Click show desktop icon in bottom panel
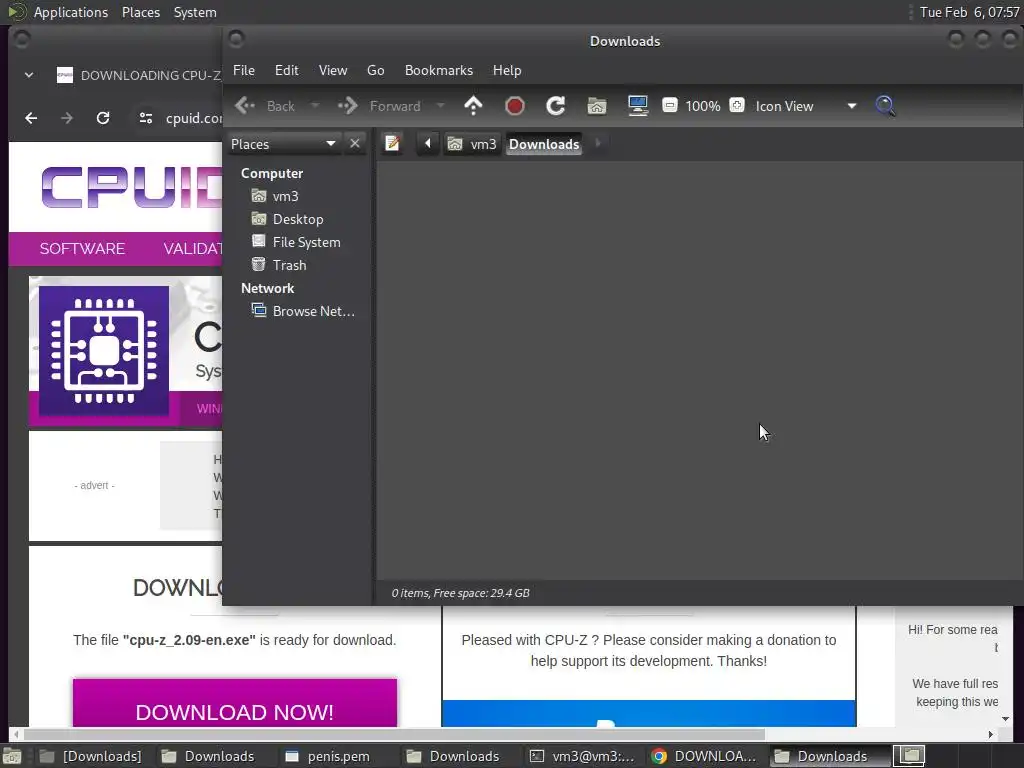 click(x=12, y=756)
